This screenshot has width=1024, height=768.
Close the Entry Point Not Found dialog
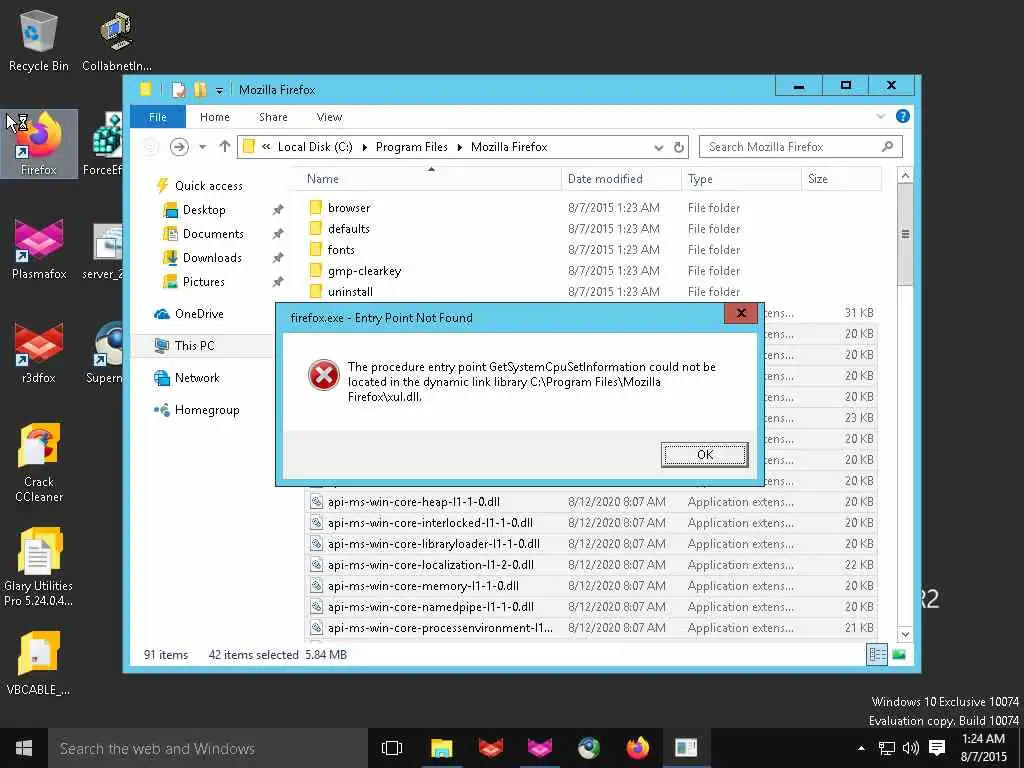click(x=741, y=313)
